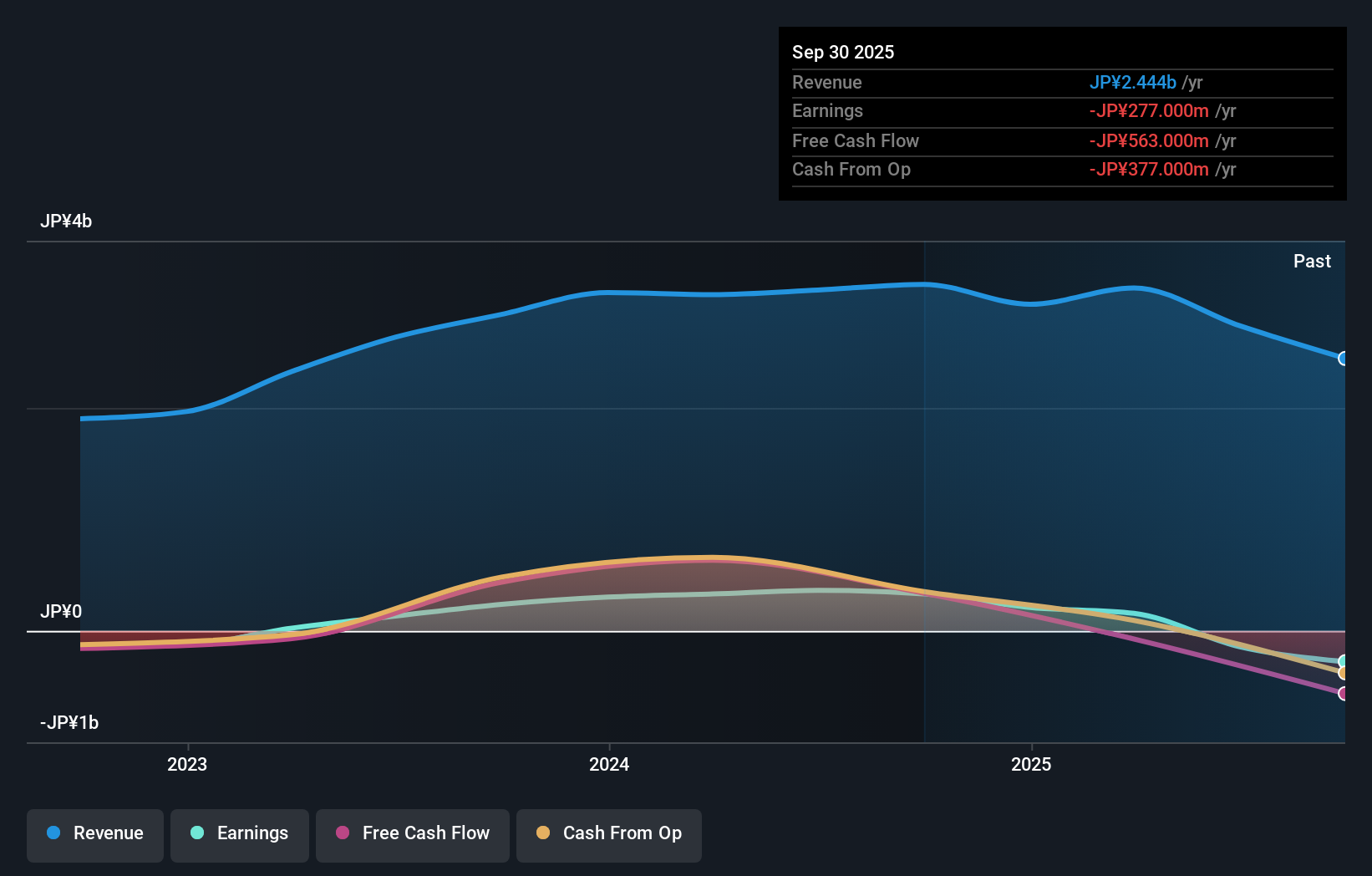
Task: Switch to the Past section of the chart
Action: click(x=1312, y=261)
